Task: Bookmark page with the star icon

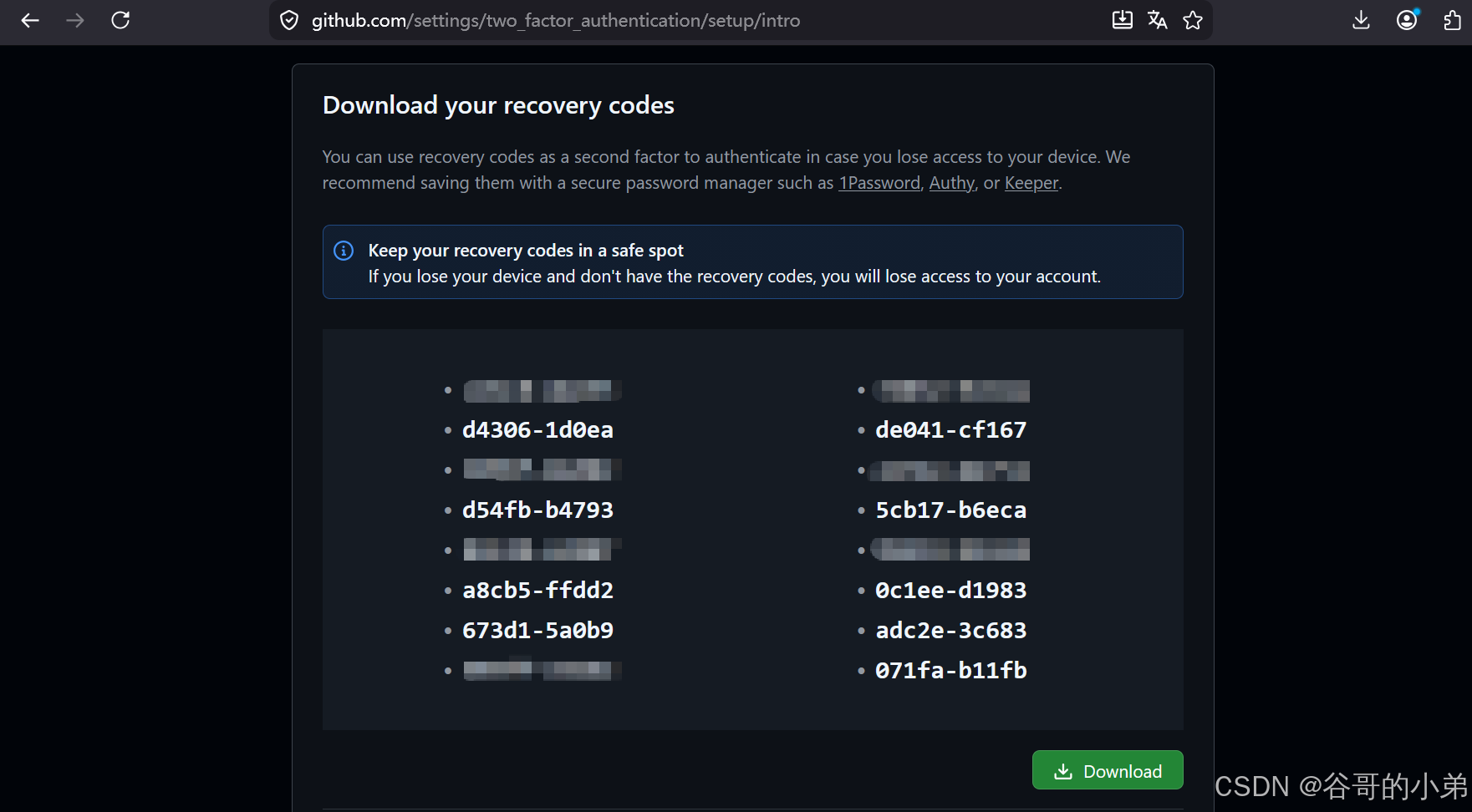Action: [1193, 20]
